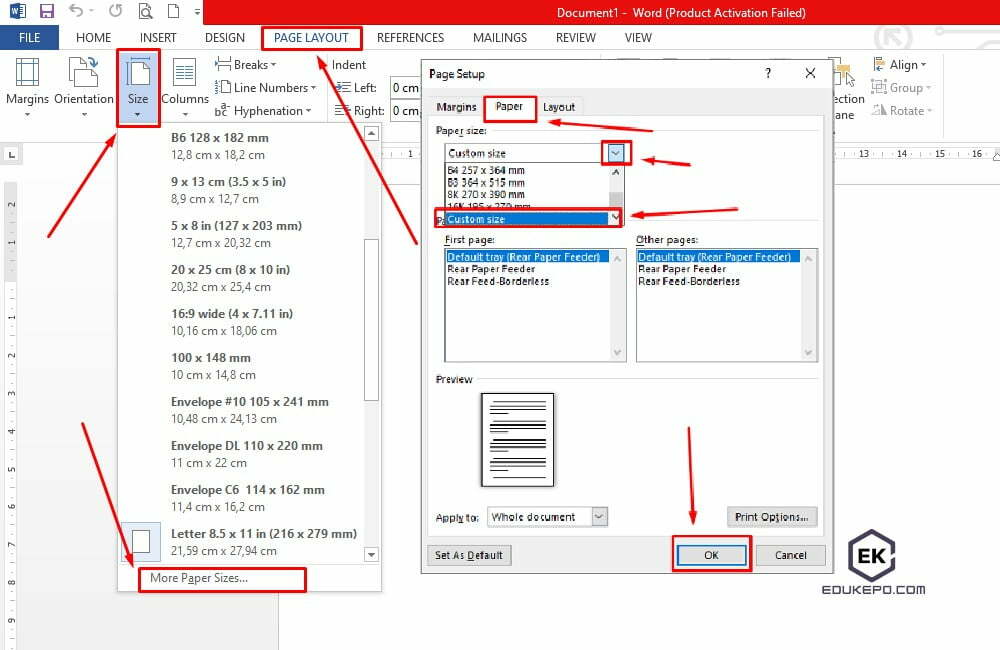The width and height of the screenshot is (1000, 650).
Task: Click Set As Default button
Action: click(469, 555)
